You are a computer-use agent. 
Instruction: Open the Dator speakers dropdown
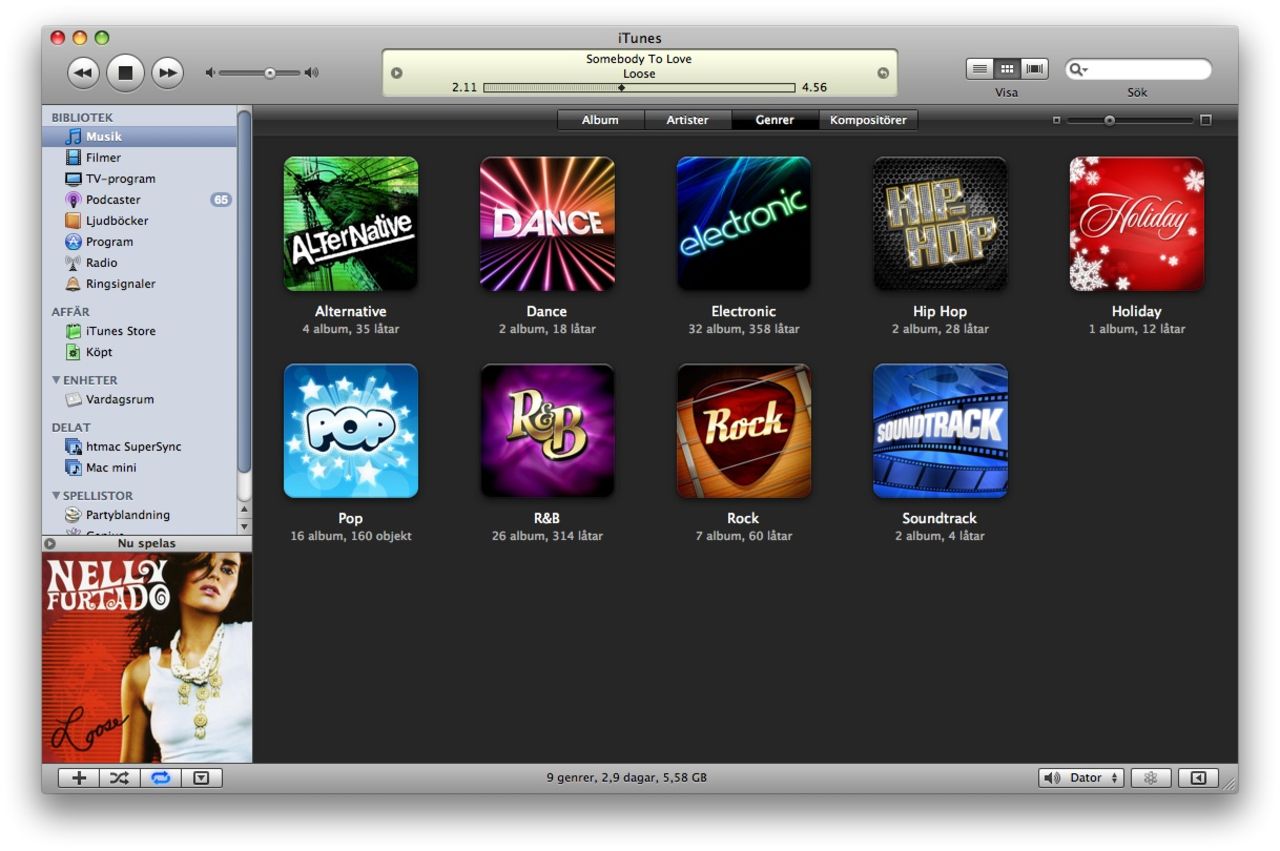pyautogui.click(x=1080, y=777)
